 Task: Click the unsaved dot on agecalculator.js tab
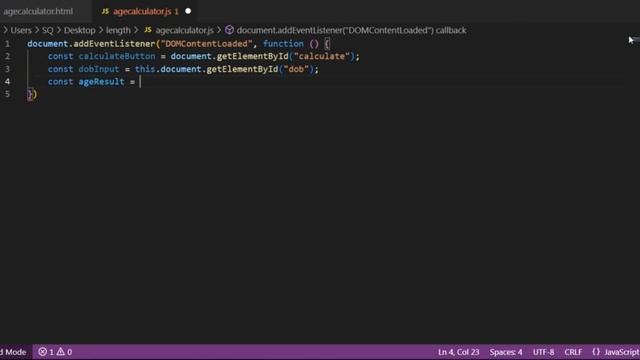coord(188,11)
